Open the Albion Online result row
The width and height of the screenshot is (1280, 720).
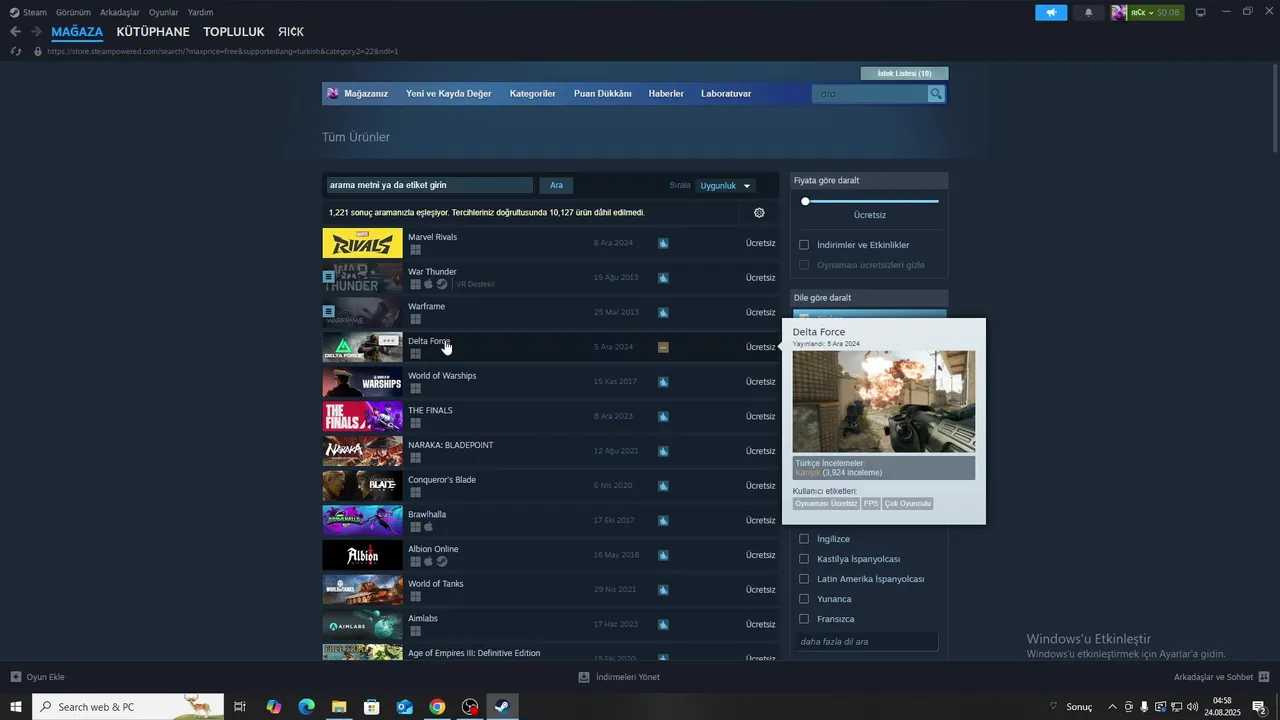coord(550,555)
